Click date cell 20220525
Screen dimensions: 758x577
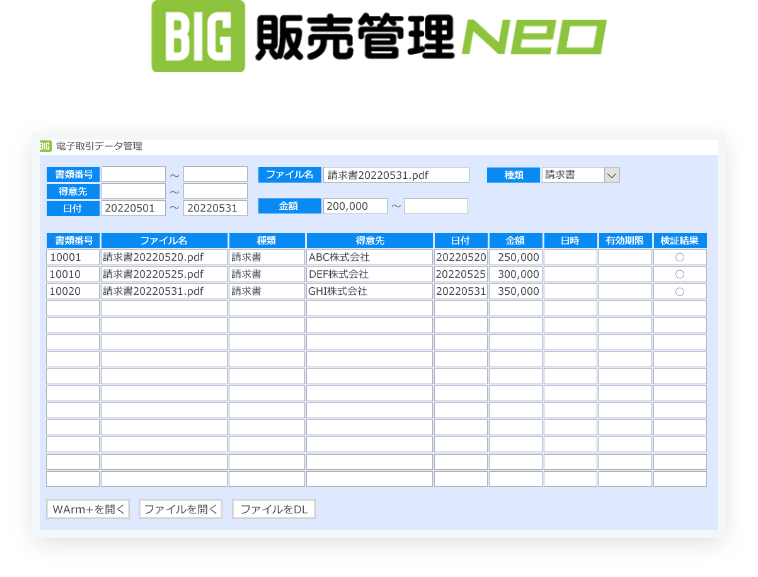(461, 274)
